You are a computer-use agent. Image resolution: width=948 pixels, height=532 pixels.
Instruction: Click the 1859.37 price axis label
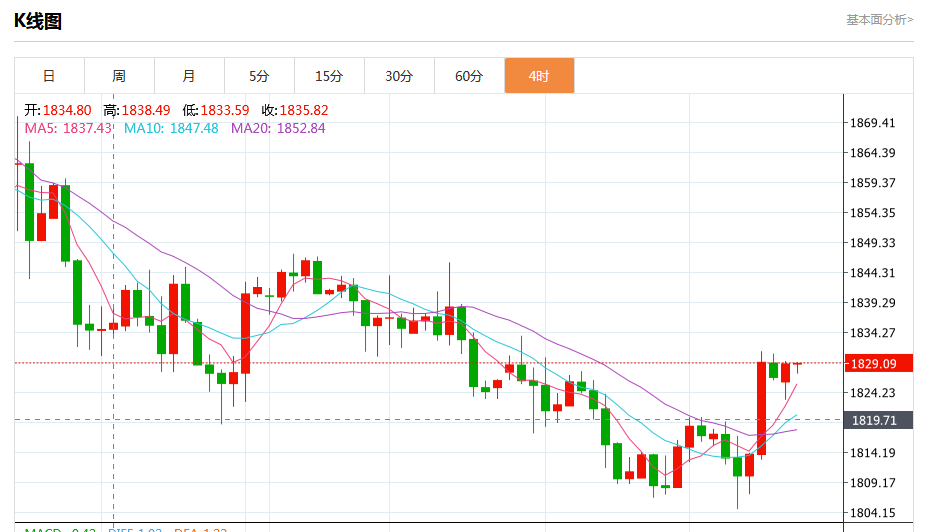[x=872, y=183]
